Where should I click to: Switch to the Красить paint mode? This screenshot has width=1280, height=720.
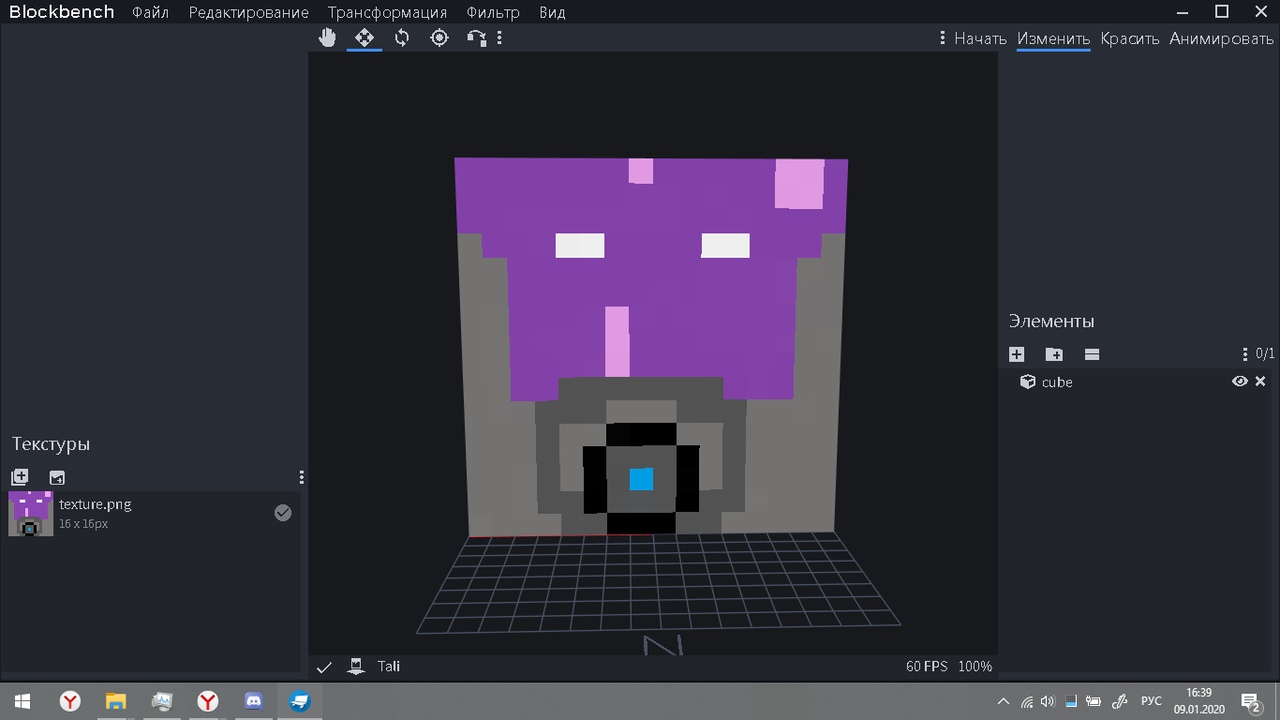1129,39
